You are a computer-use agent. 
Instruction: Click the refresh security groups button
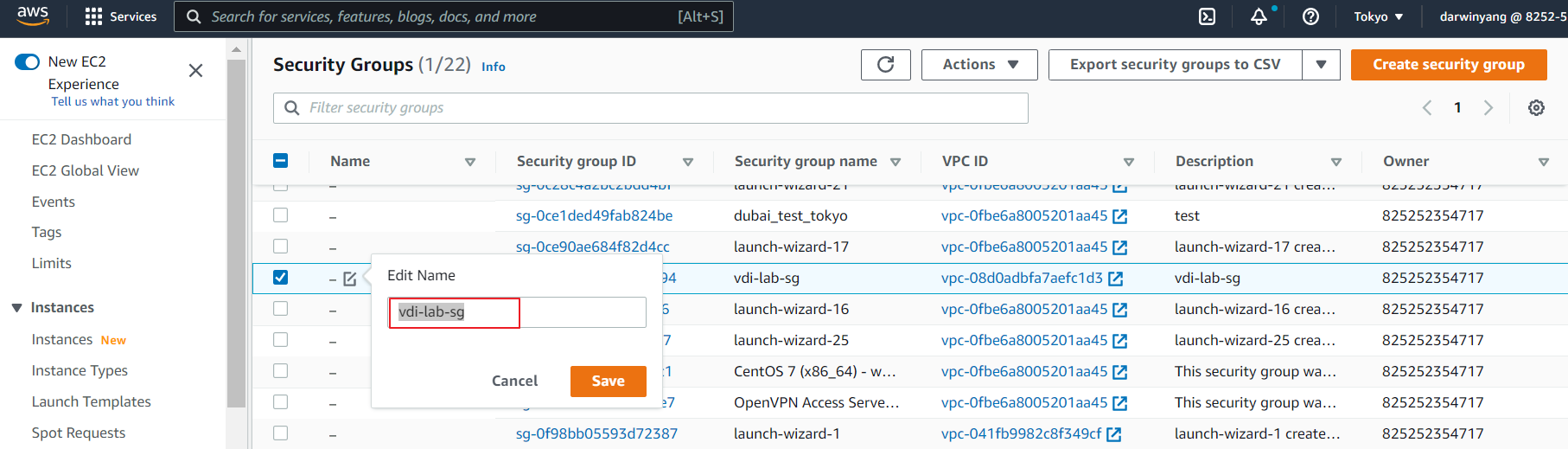point(885,65)
